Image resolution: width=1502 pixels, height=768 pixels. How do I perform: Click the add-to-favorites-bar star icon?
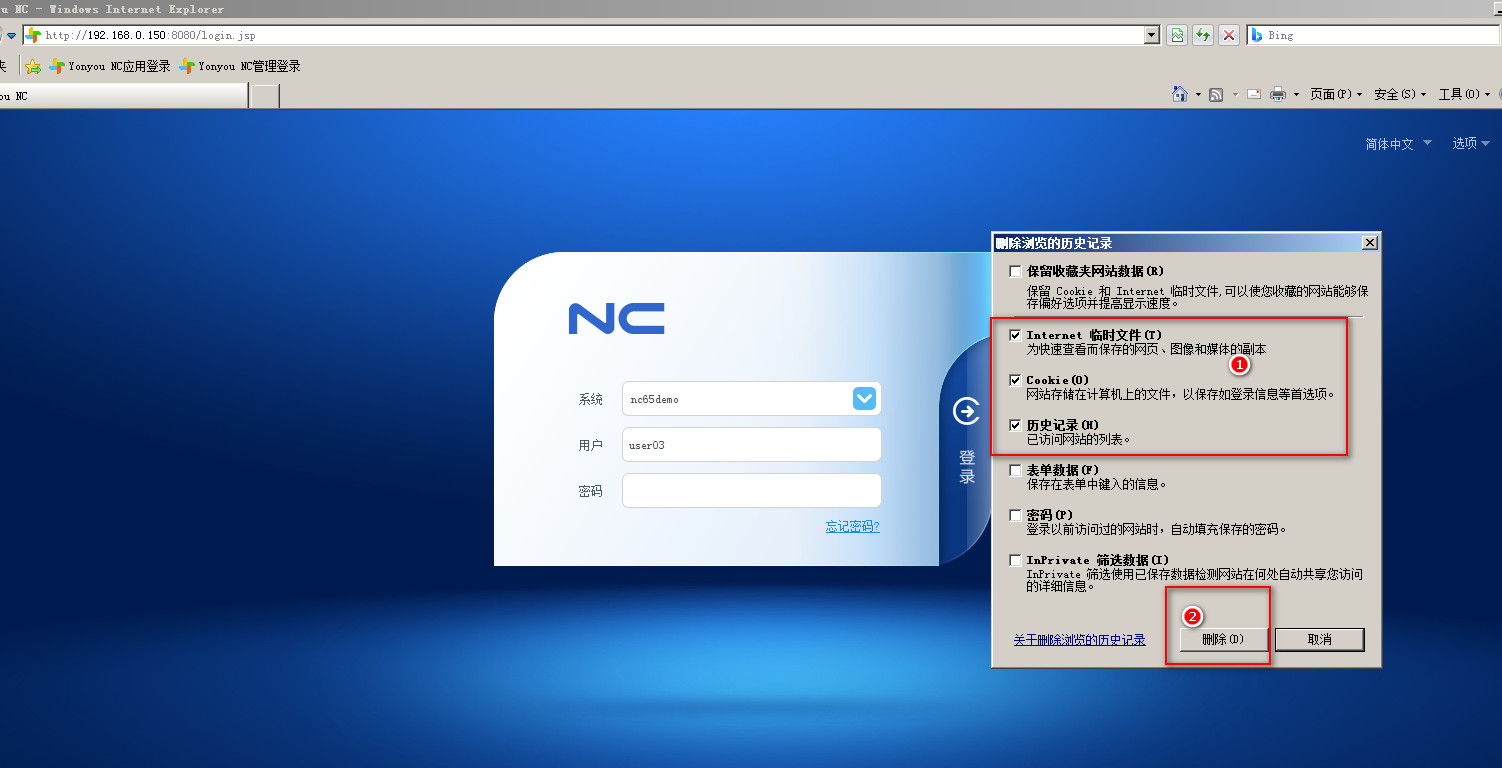tap(33, 66)
